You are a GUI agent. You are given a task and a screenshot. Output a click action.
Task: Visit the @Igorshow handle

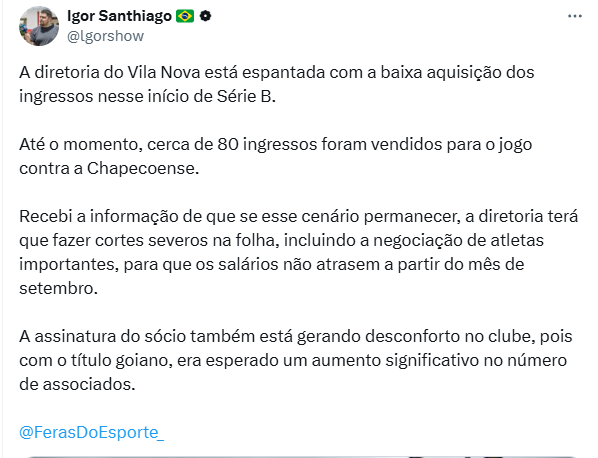coord(106,36)
